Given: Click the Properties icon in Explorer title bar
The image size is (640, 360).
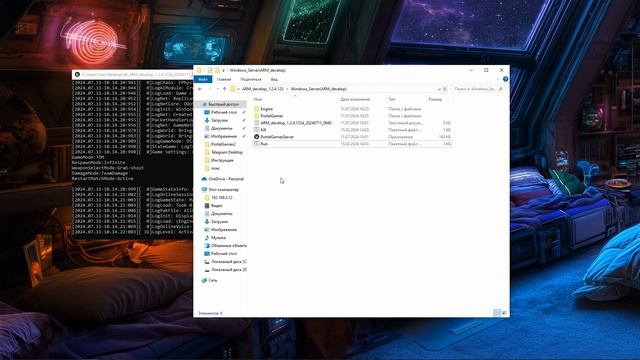Looking at the screenshot, I should tap(210, 70).
